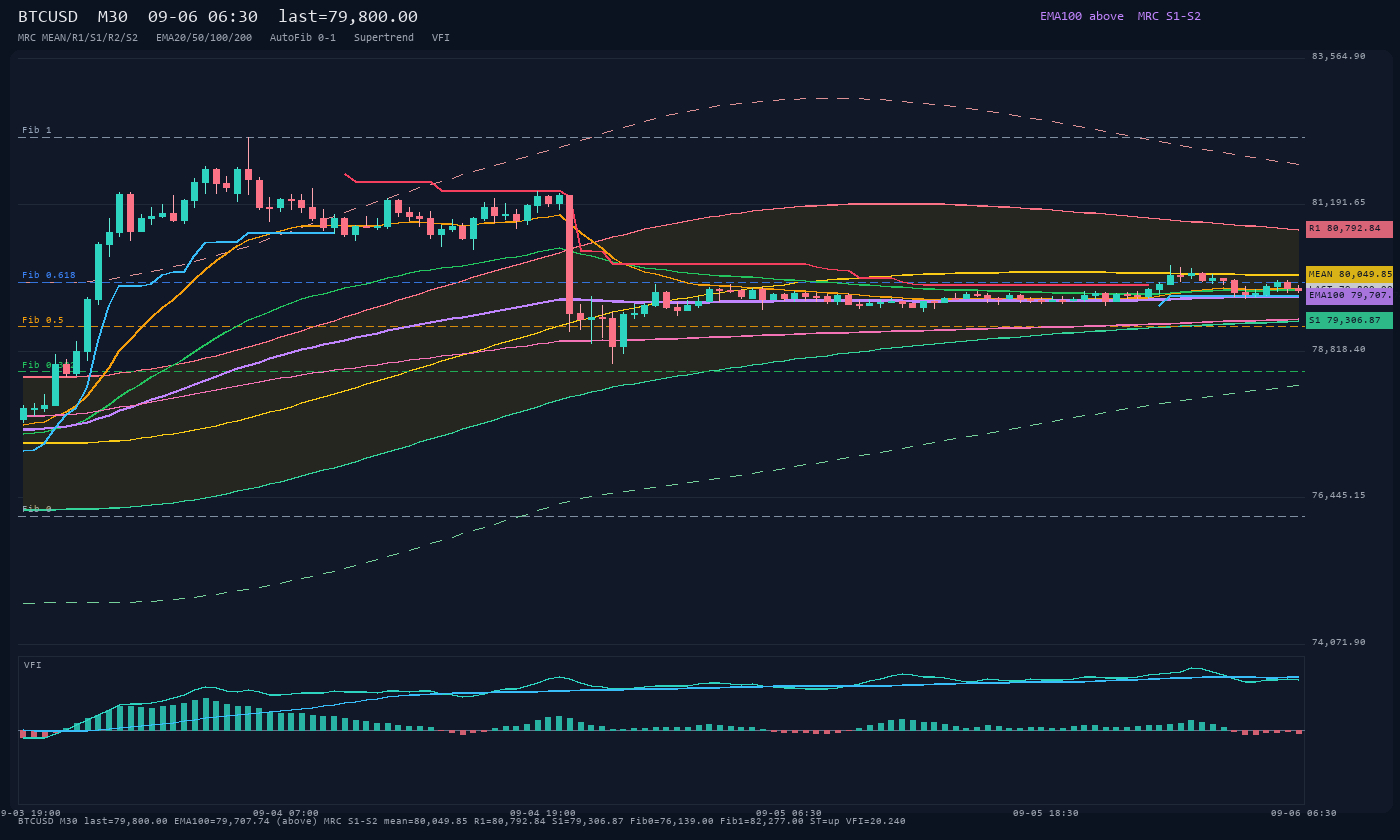
Task: Click the 09-04 19:00 time axis label
Action: click(543, 813)
